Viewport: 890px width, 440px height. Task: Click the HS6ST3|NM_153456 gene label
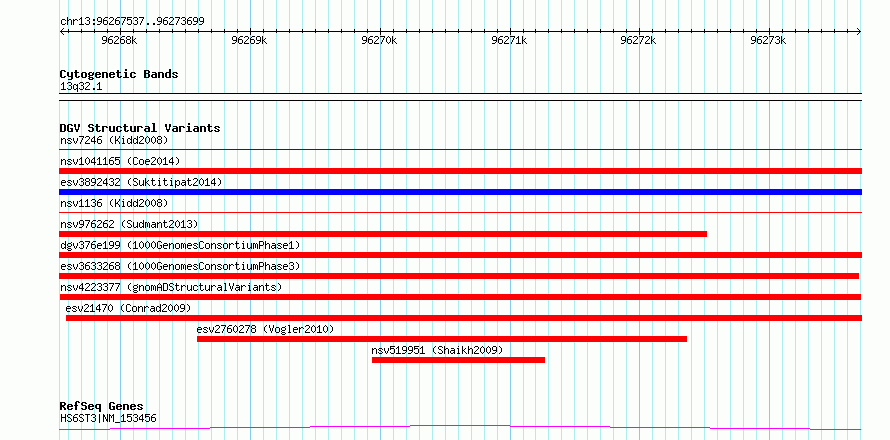coord(108,419)
